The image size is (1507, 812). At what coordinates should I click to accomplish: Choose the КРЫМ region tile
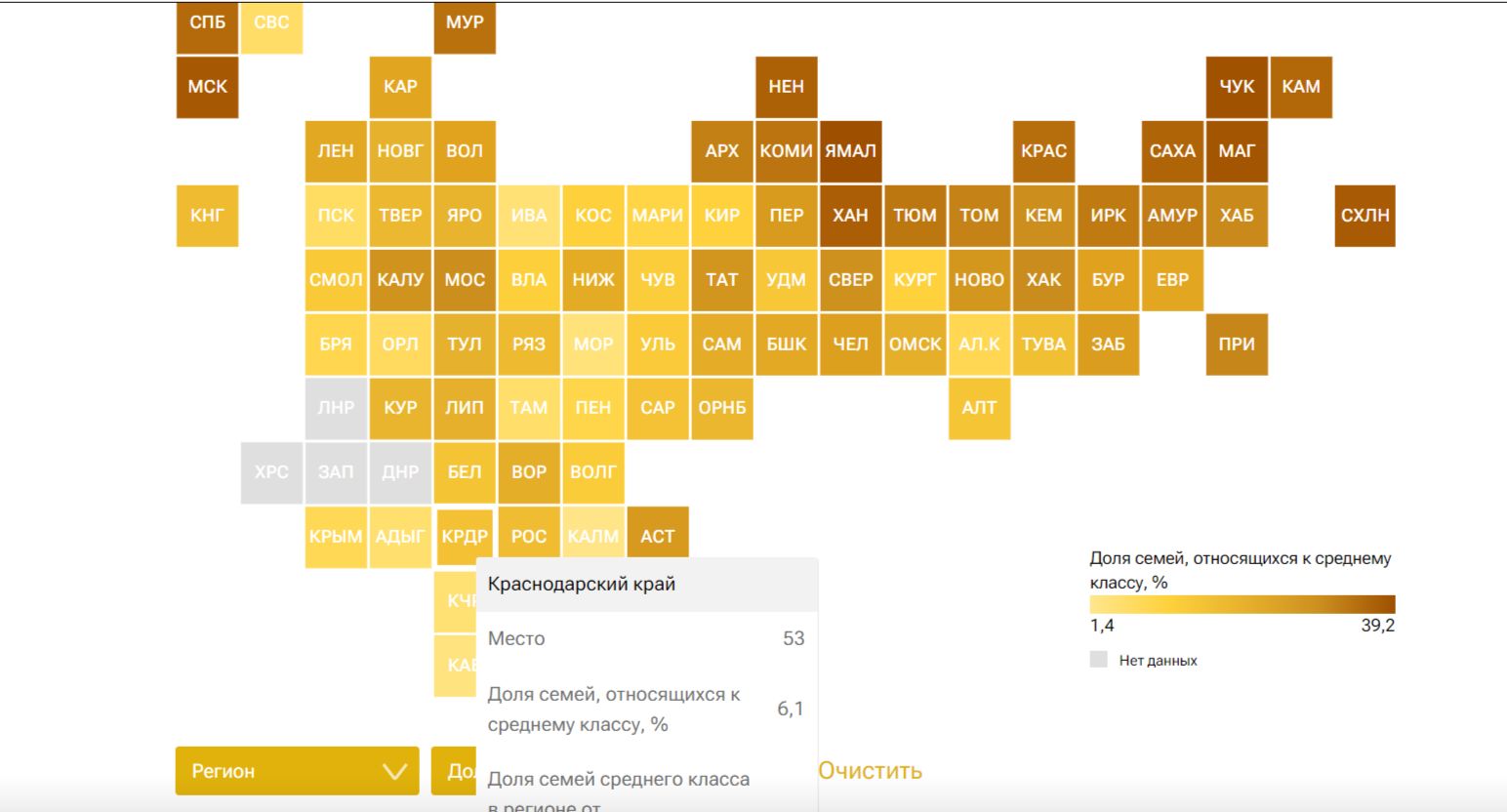[x=336, y=537]
